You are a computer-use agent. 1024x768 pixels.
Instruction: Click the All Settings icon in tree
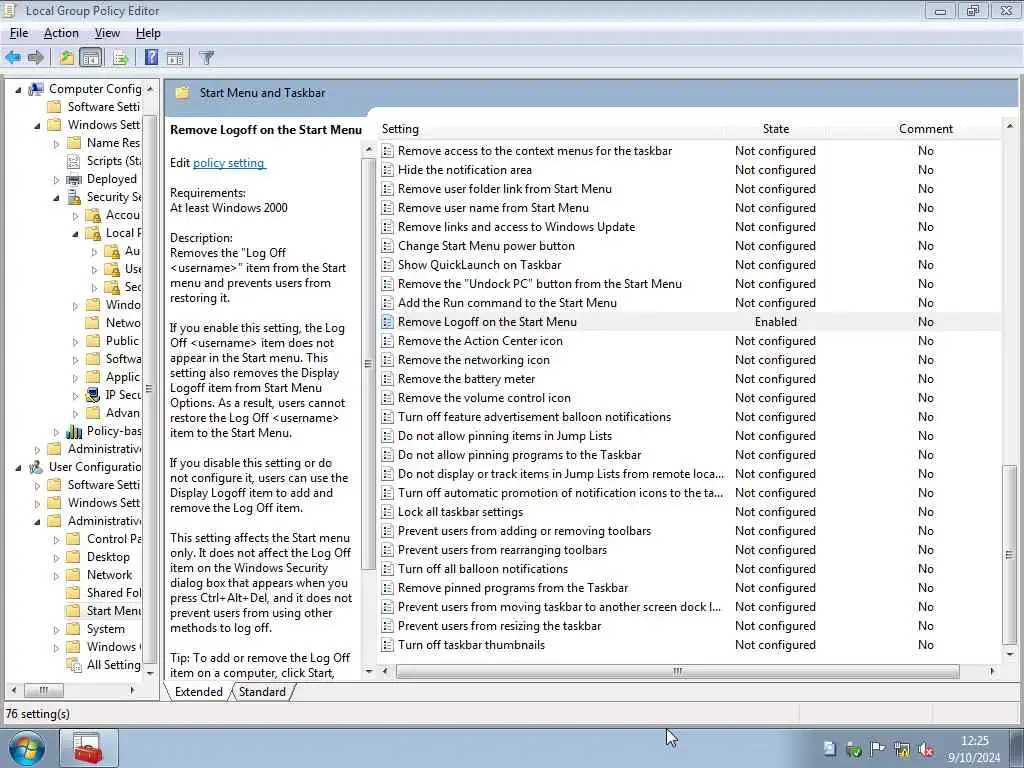[x=74, y=665]
